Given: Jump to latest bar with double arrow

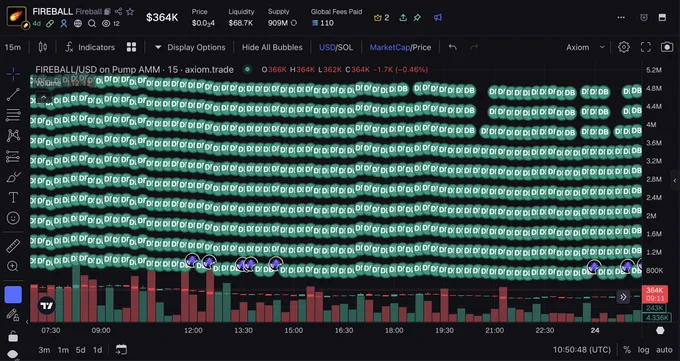Looking at the screenshot, I should point(623,297).
